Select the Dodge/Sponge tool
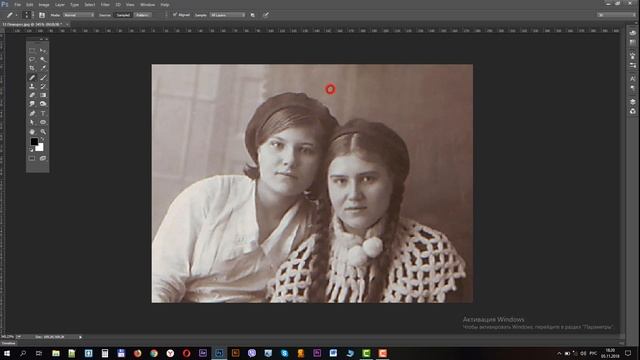 click(x=43, y=104)
